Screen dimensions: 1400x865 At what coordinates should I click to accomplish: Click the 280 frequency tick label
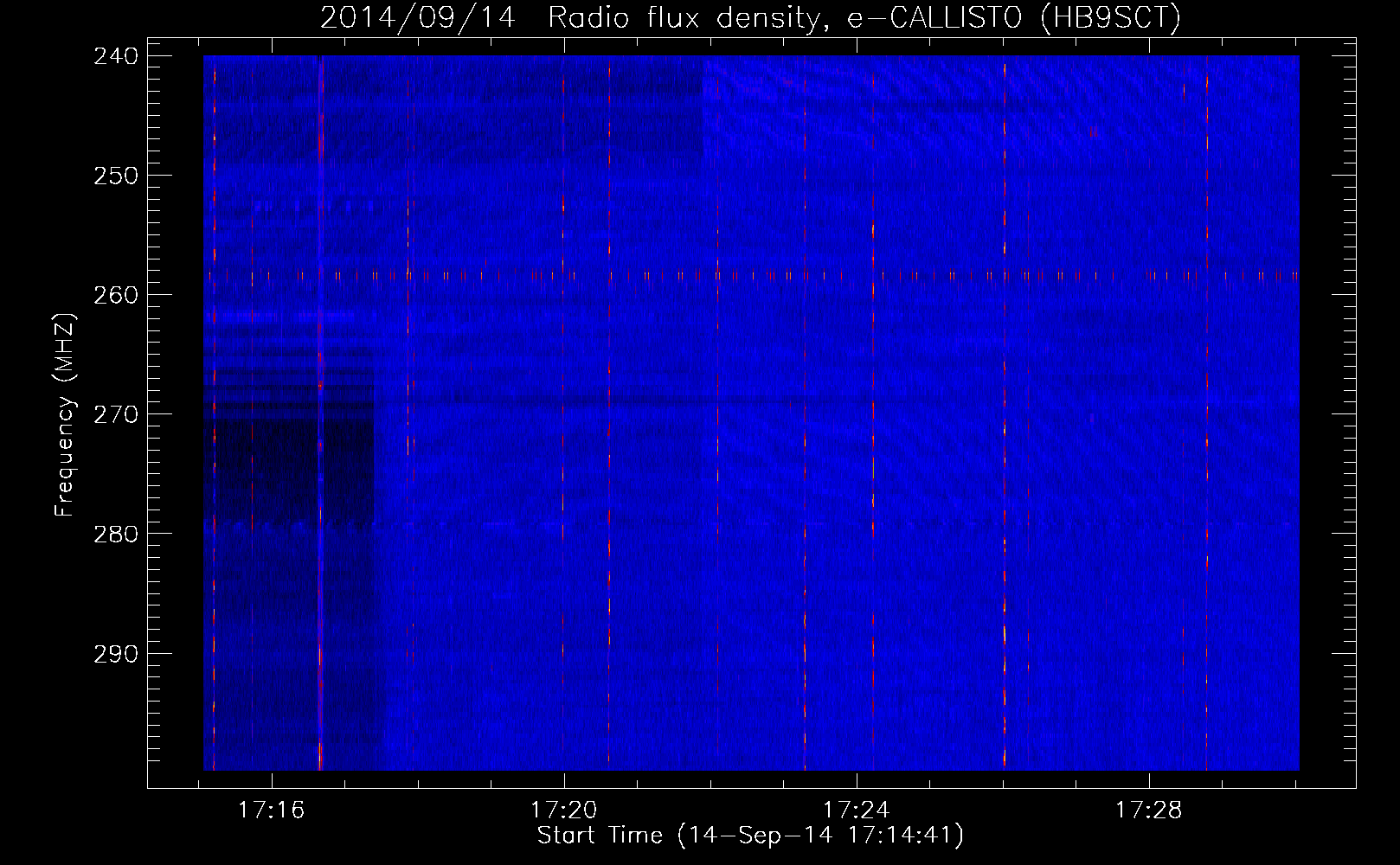click(x=115, y=534)
